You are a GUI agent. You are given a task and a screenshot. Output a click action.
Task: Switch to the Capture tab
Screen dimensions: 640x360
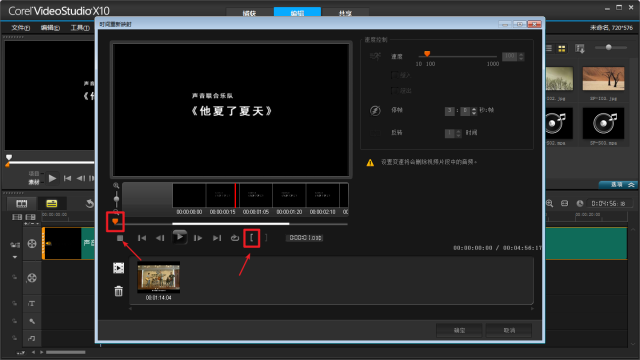tap(249, 13)
